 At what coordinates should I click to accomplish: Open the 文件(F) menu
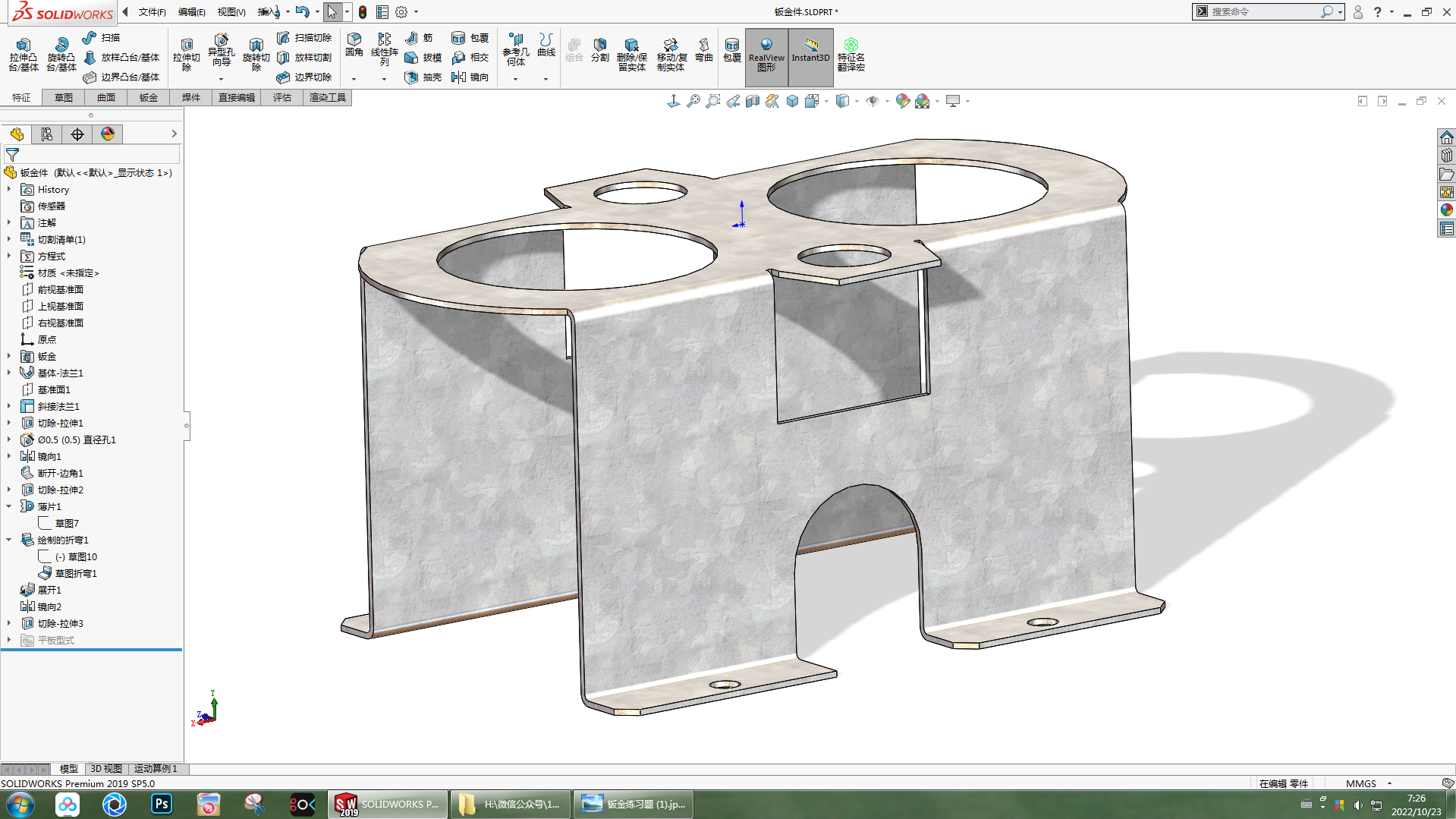[152, 12]
